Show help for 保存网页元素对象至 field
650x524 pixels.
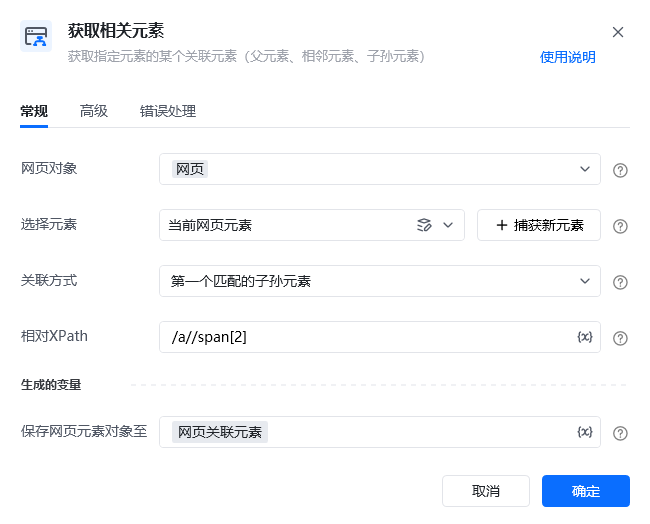620,433
